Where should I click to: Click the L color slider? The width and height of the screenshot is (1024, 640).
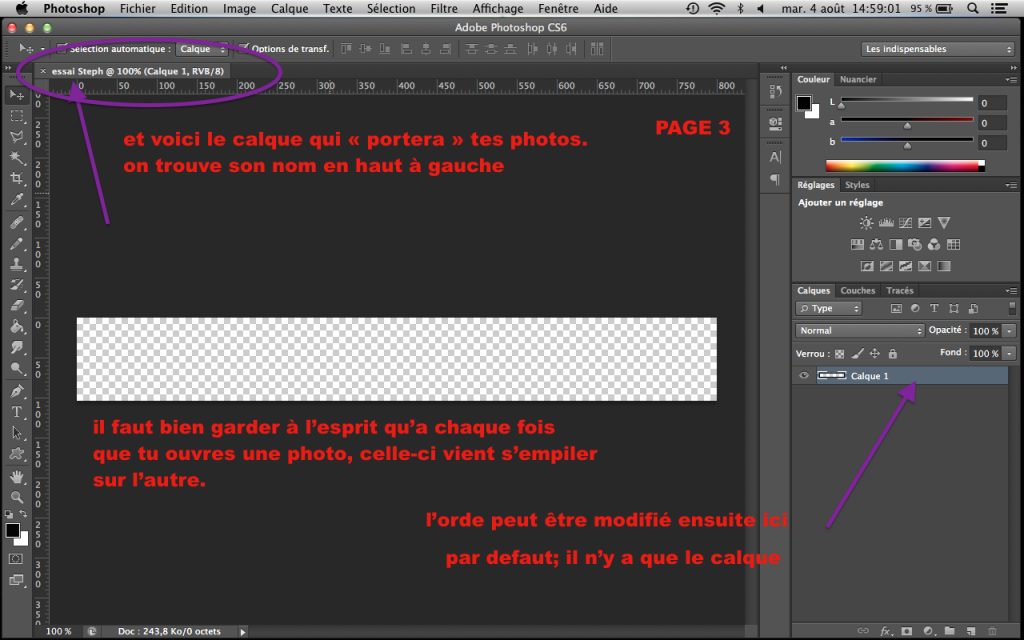906,100
